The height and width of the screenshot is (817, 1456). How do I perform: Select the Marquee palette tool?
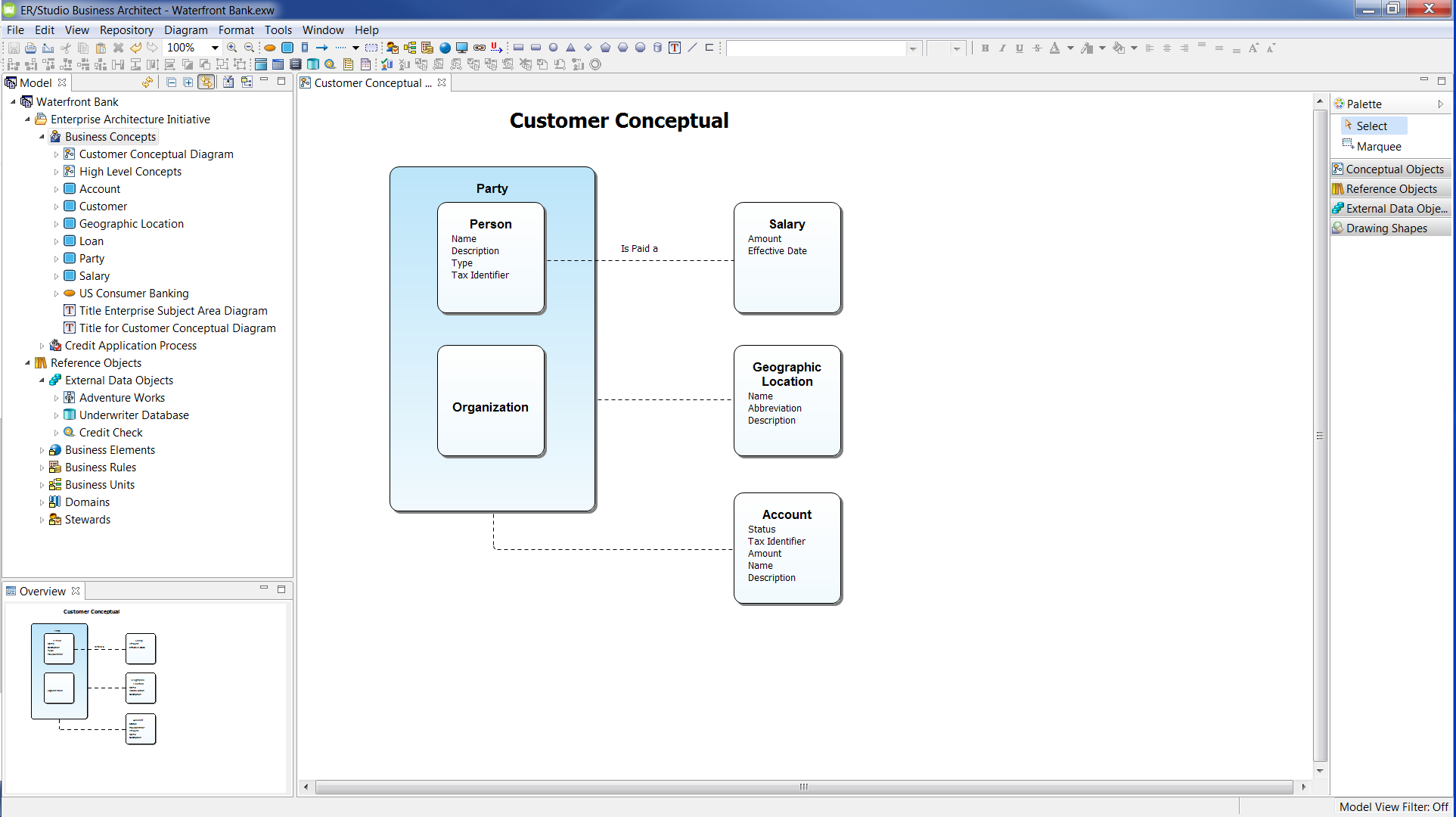pyautogui.click(x=1378, y=147)
